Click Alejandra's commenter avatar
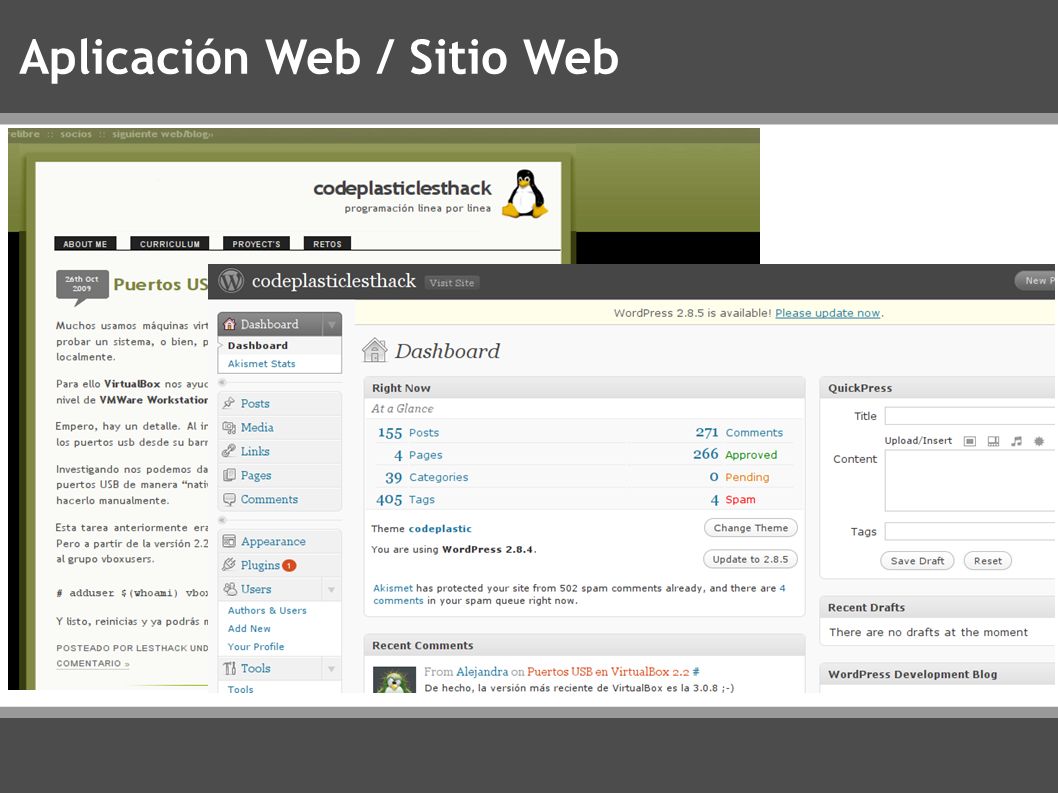The image size is (1058, 793). 395,679
